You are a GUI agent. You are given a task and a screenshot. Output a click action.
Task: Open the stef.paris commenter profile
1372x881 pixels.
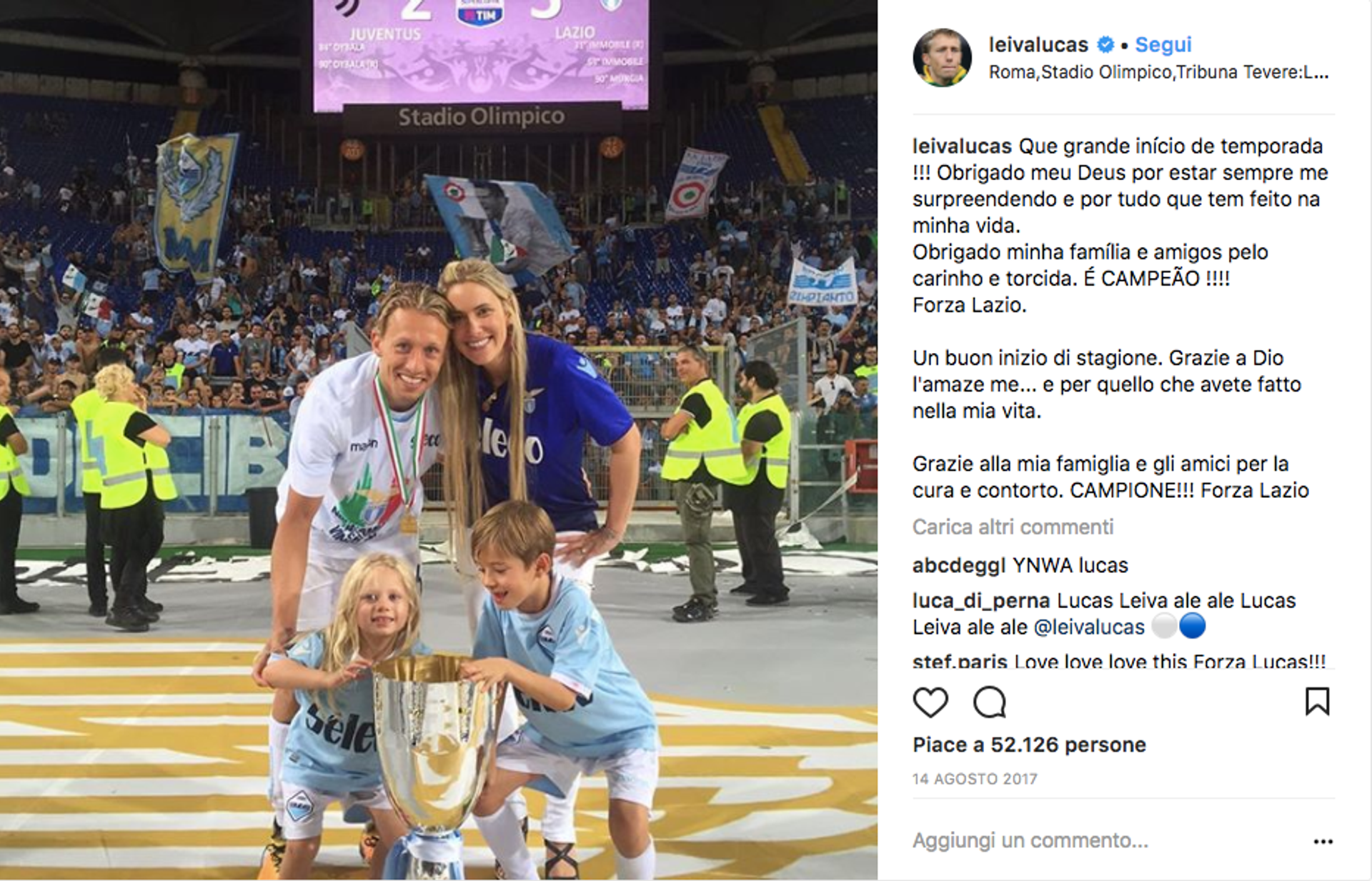click(960, 662)
